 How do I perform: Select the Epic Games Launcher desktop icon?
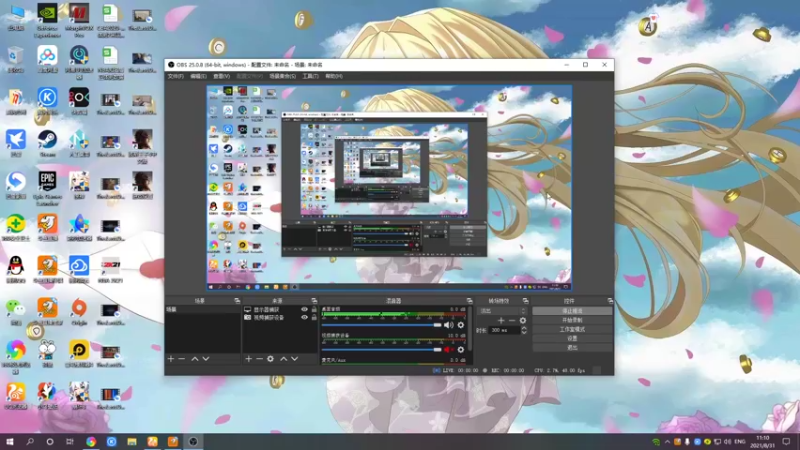[47, 188]
